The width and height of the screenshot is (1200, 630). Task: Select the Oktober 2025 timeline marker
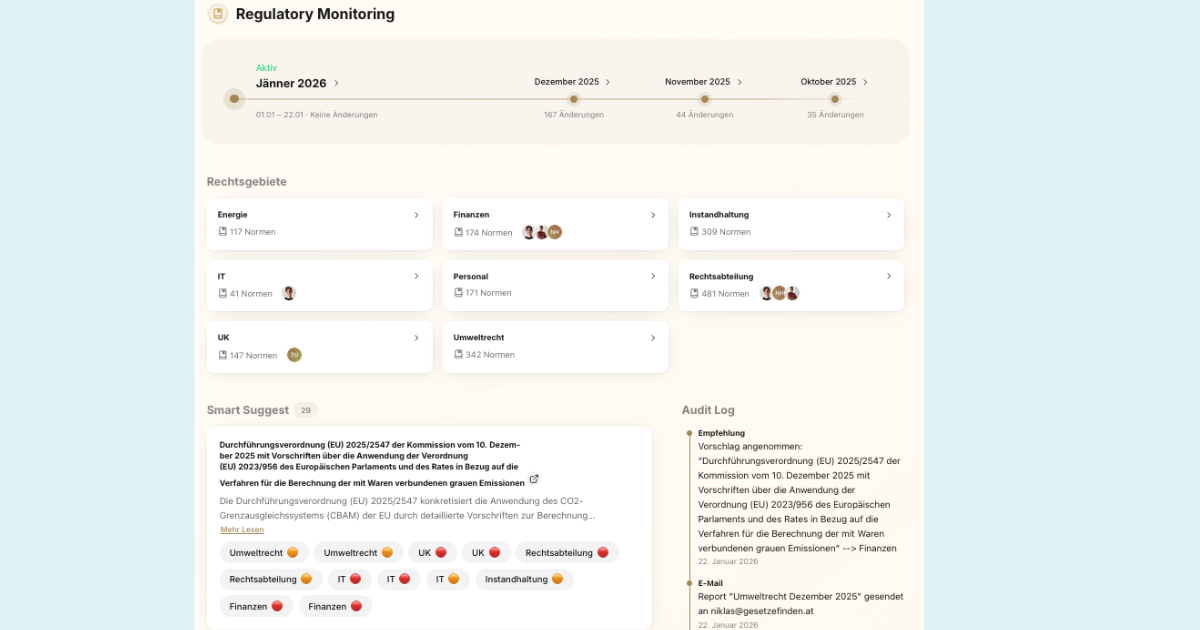[x=835, y=99]
